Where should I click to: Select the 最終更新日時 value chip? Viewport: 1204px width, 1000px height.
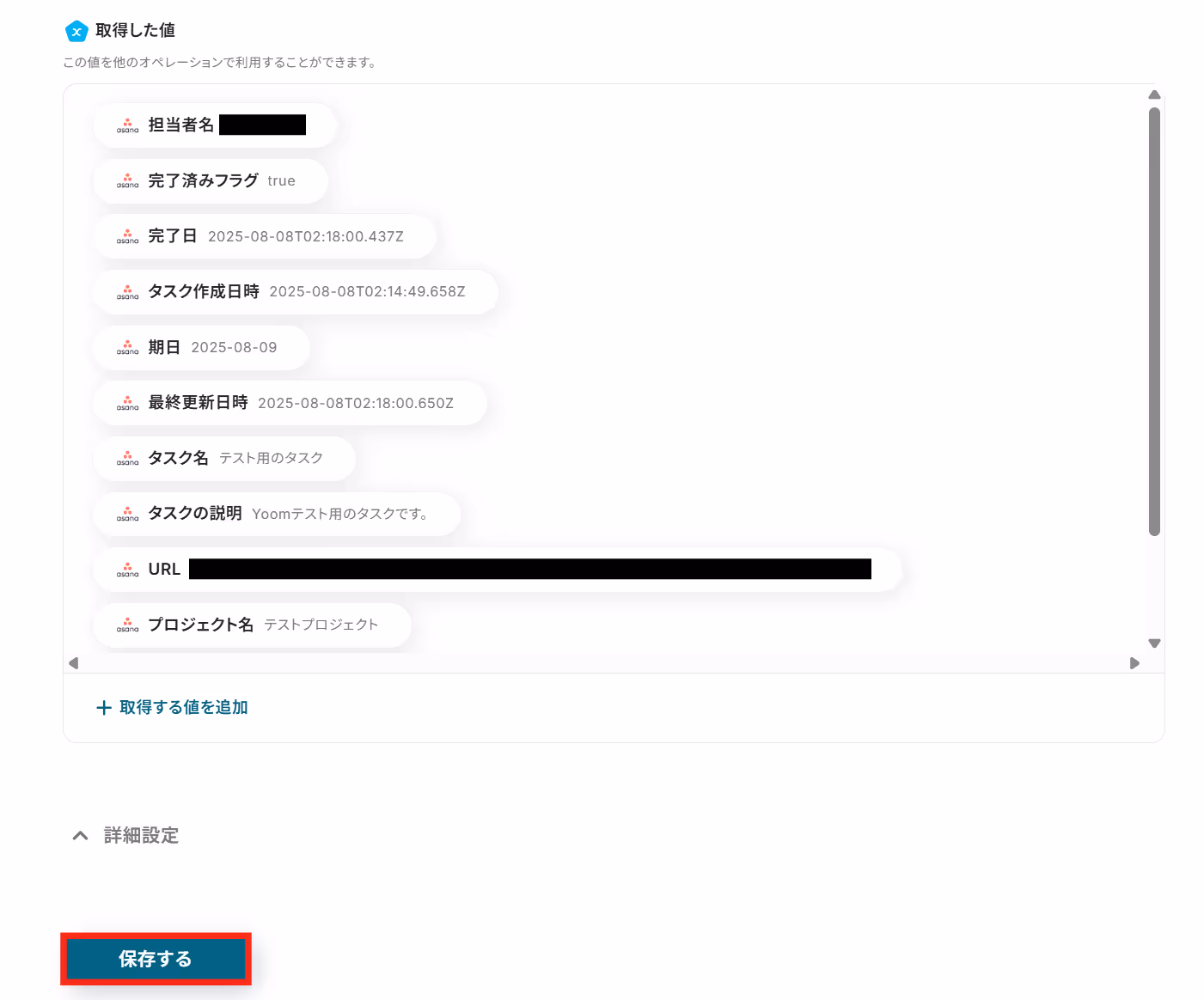(x=290, y=403)
